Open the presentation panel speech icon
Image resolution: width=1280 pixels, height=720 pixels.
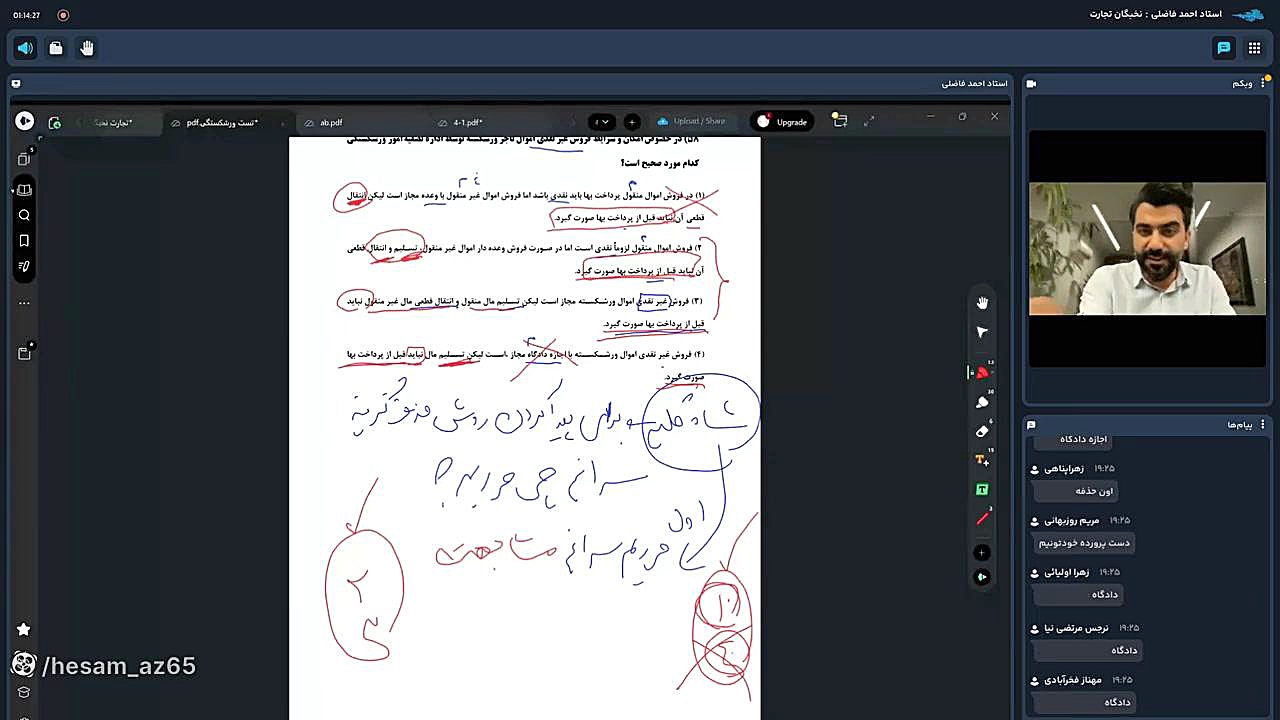(x=16, y=83)
